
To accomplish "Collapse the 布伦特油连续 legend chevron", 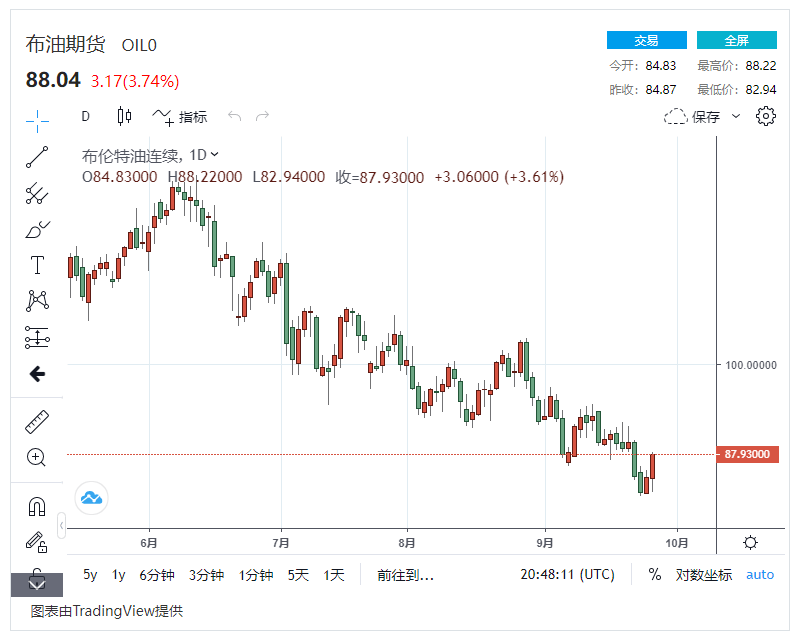I will 215,154.
